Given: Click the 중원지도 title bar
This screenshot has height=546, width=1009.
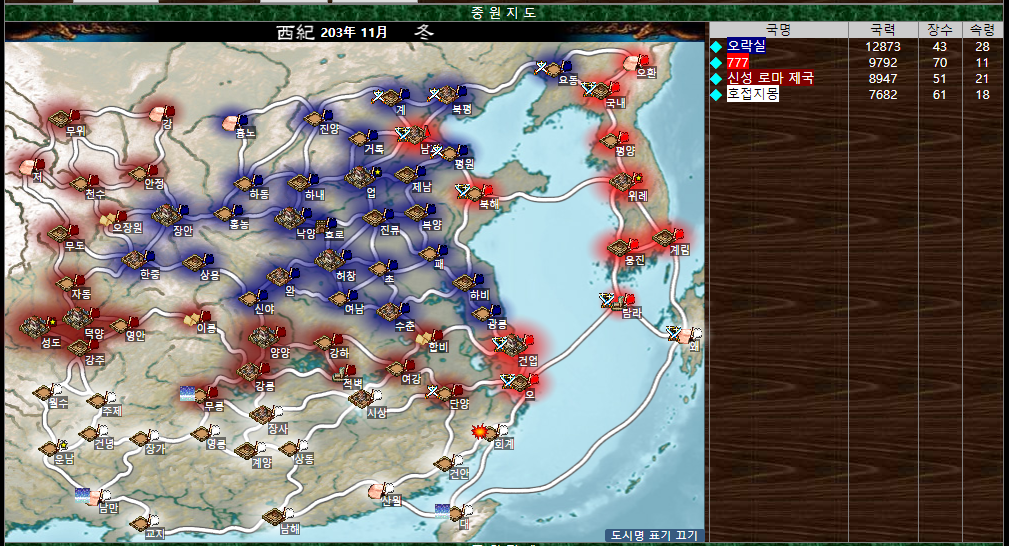Looking at the screenshot, I should pos(503,13).
